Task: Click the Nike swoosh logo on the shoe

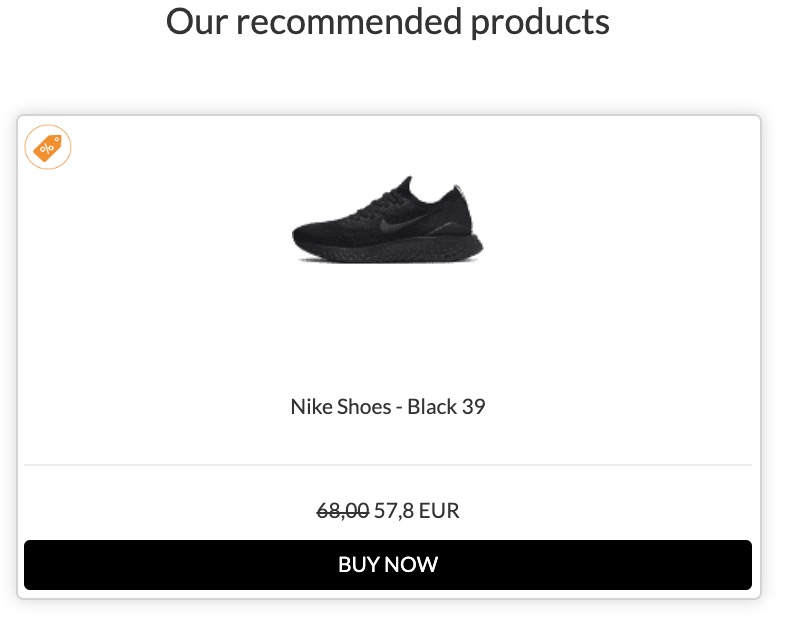Action: (x=390, y=227)
